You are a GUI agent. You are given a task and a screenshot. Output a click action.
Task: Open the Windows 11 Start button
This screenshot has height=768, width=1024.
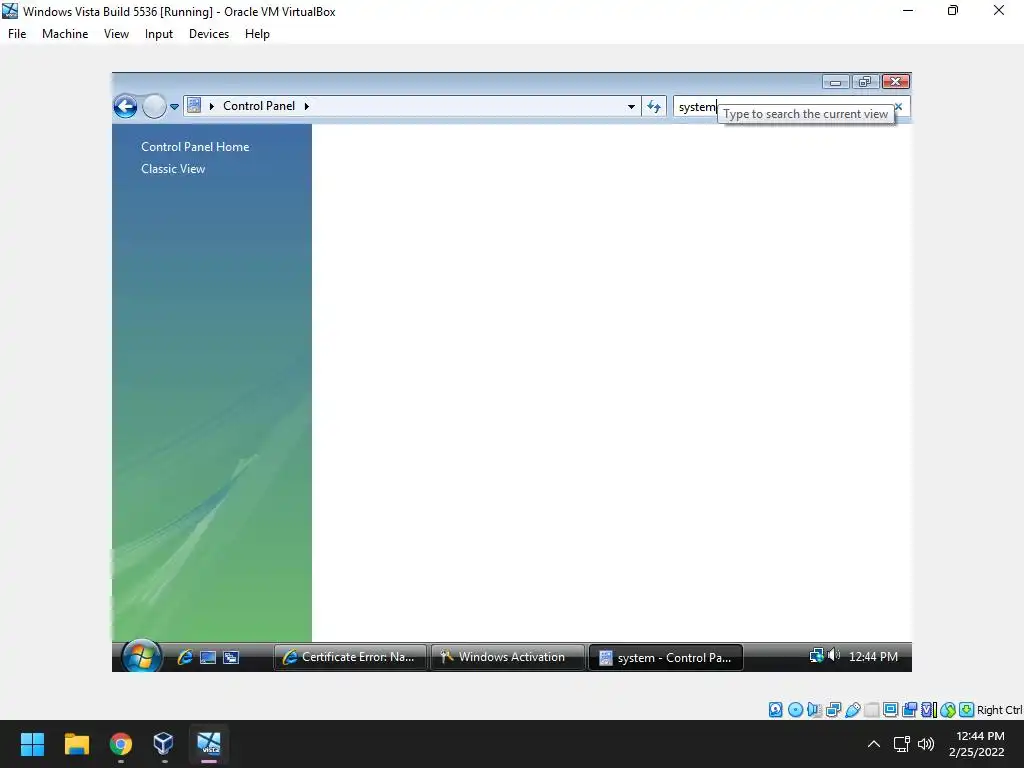32,744
